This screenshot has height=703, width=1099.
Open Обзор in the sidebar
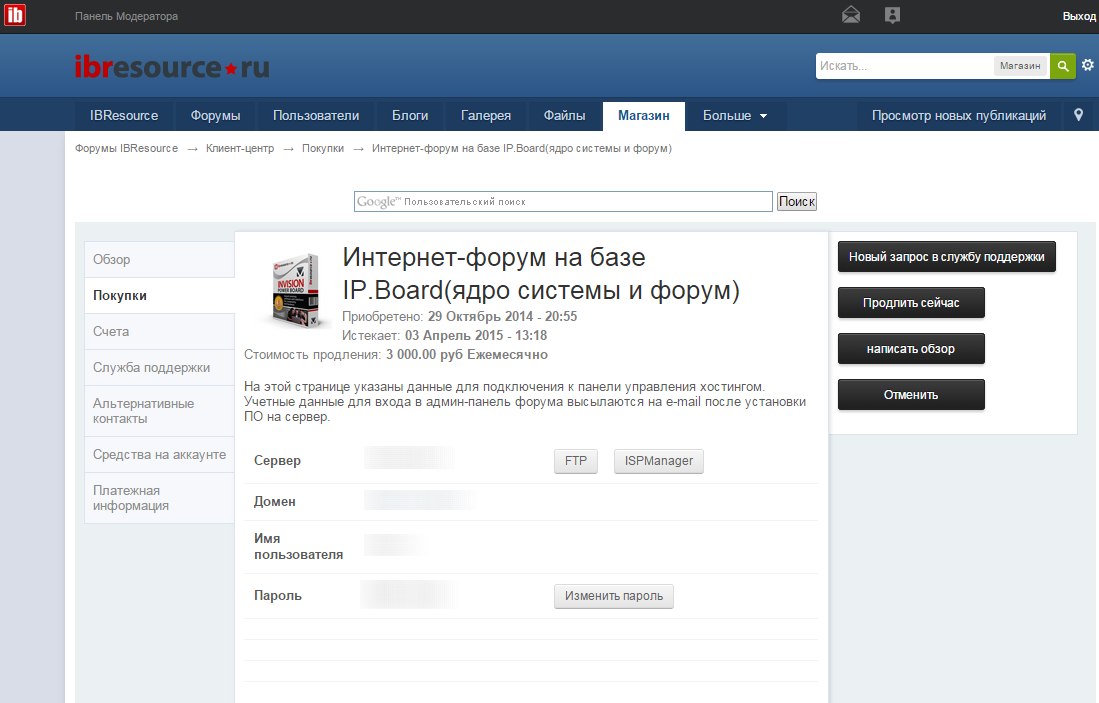point(160,259)
